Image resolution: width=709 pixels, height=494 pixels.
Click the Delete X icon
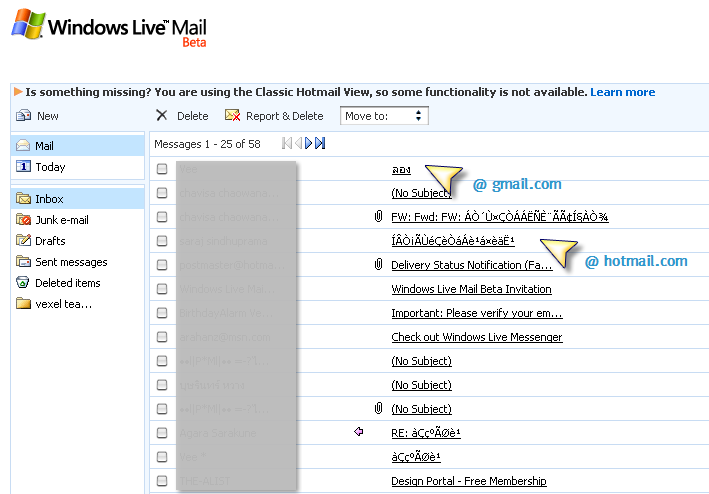tap(161, 116)
